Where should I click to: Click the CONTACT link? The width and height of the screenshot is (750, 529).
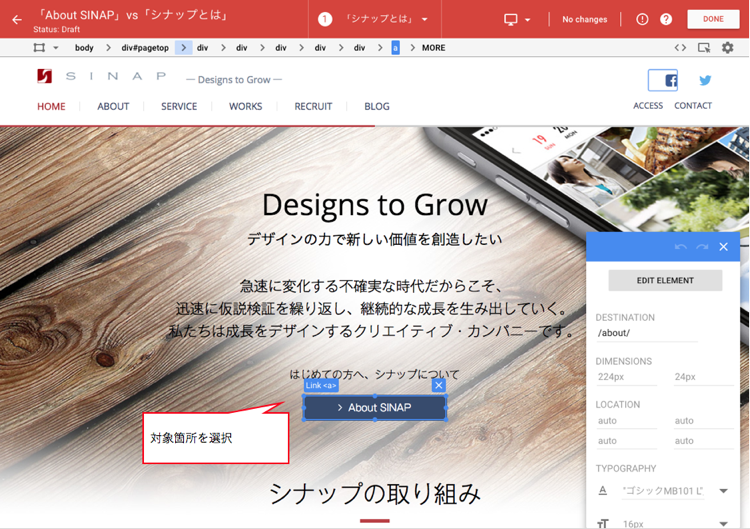693,106
